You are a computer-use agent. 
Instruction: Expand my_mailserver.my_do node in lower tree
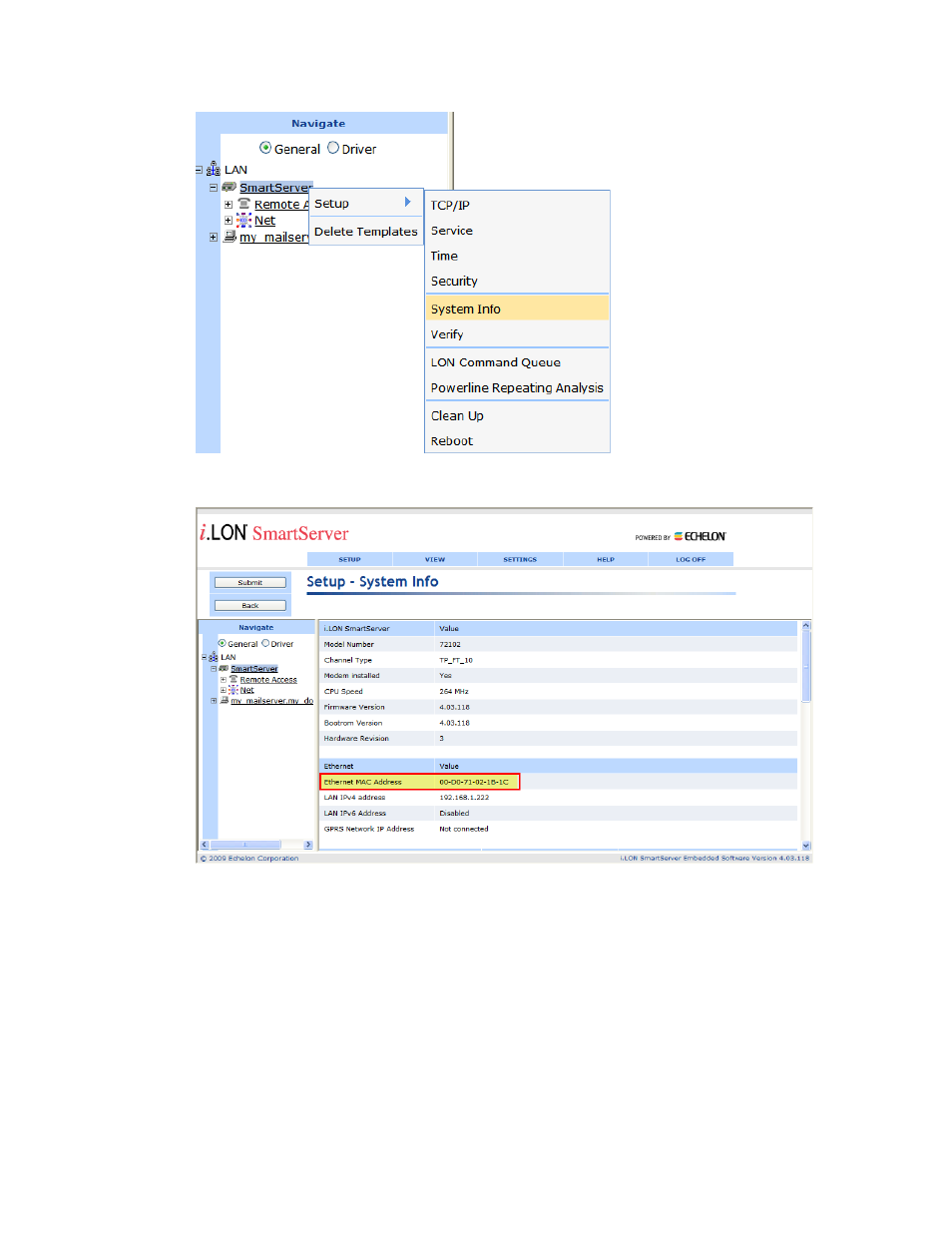(214, 701)
